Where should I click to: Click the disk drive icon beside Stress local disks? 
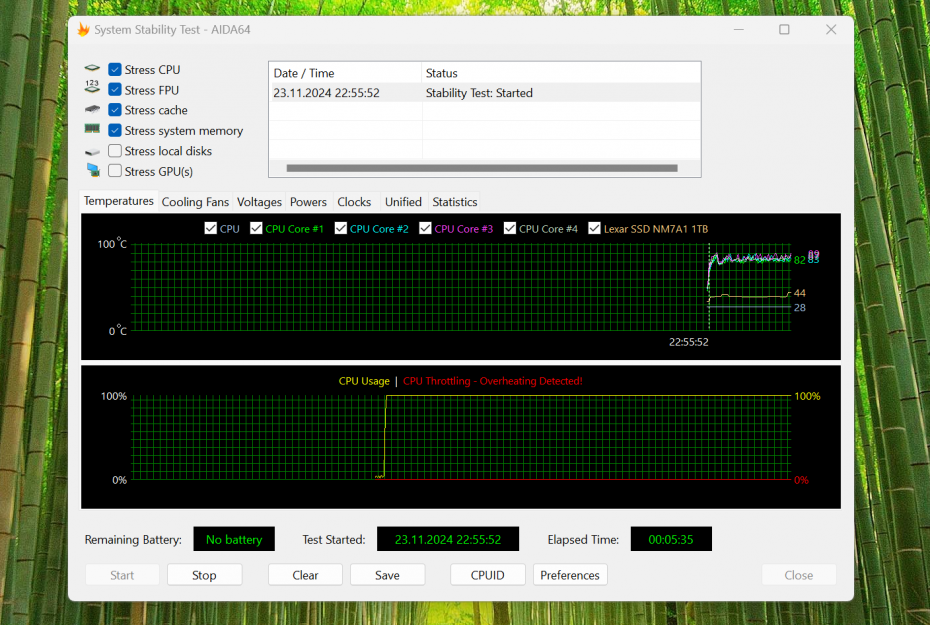click(x=92, y=151)
